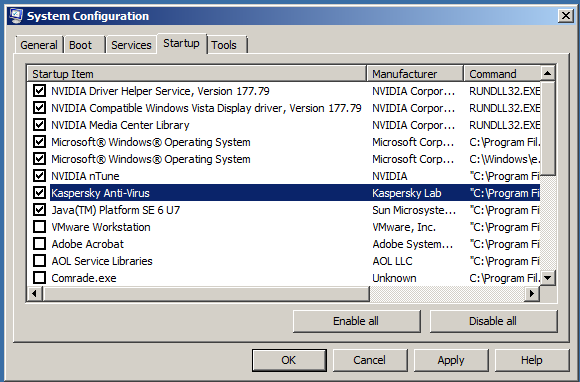Image resolution: width=580 pixels, height=382 pixels.
Task: Click the System Configuration title bar icon
Action: pos(16,16)
